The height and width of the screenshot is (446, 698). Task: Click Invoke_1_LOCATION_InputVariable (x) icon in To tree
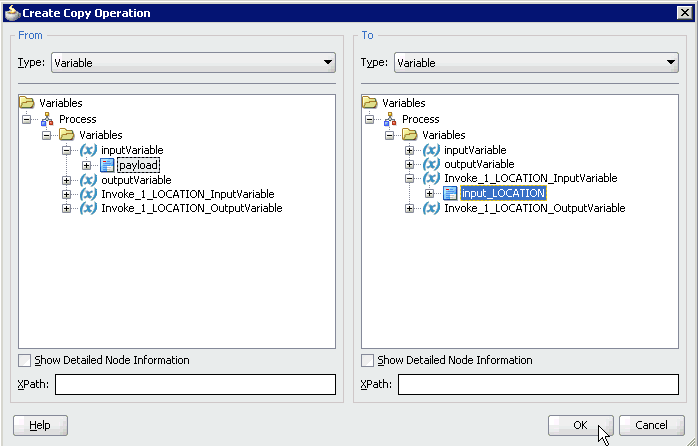tap(431, 178)
